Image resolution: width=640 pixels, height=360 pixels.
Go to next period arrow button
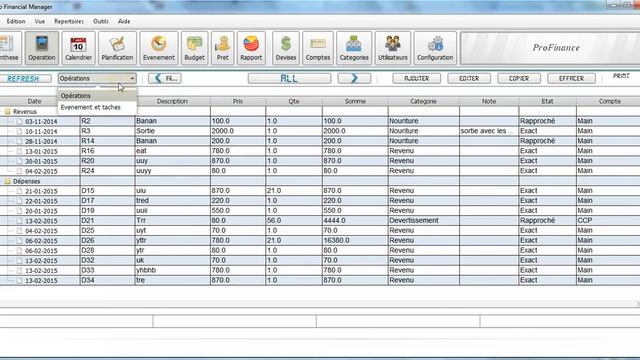point(354,78)
